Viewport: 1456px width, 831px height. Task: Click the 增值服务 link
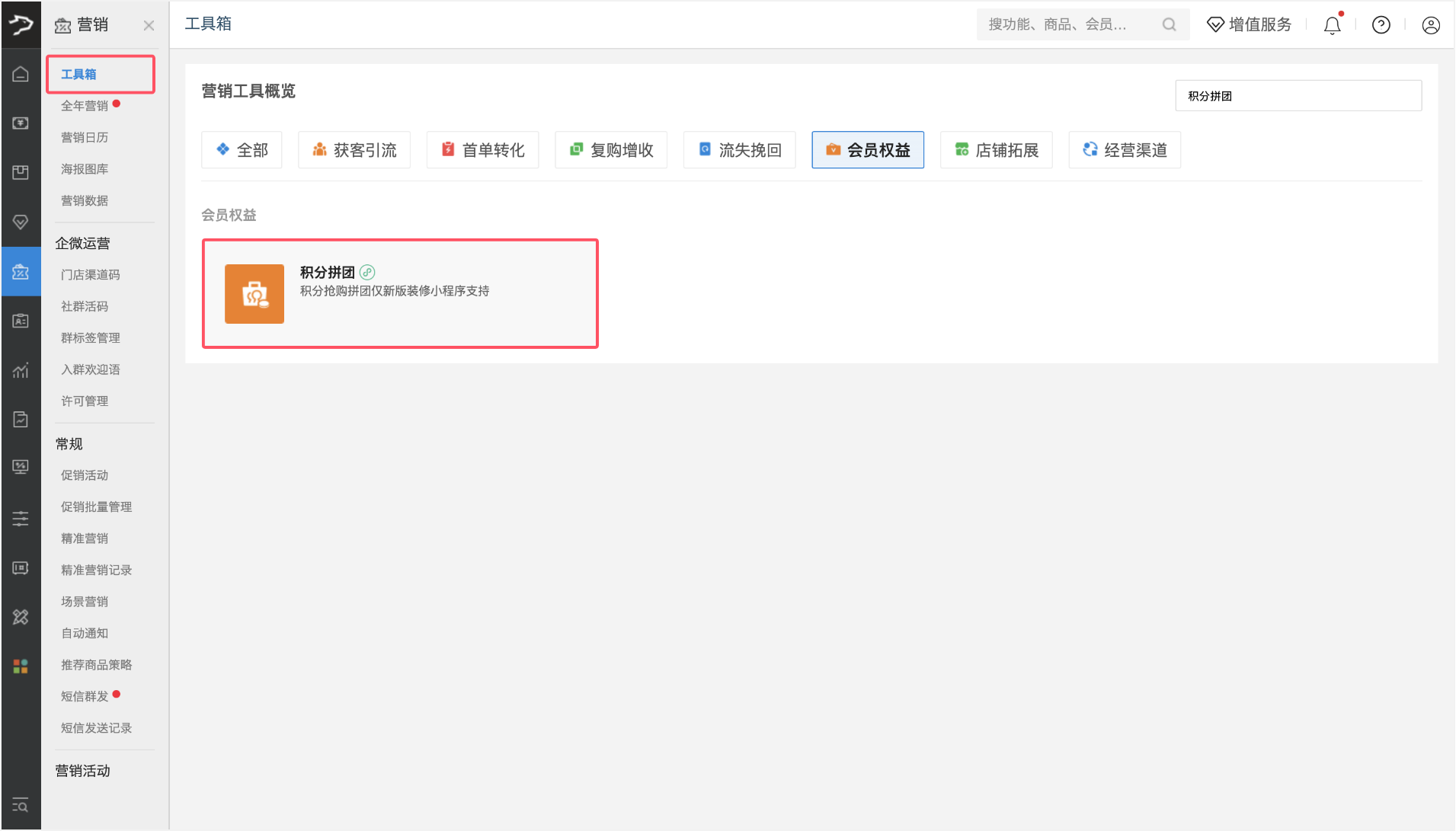click(1250, 24)
